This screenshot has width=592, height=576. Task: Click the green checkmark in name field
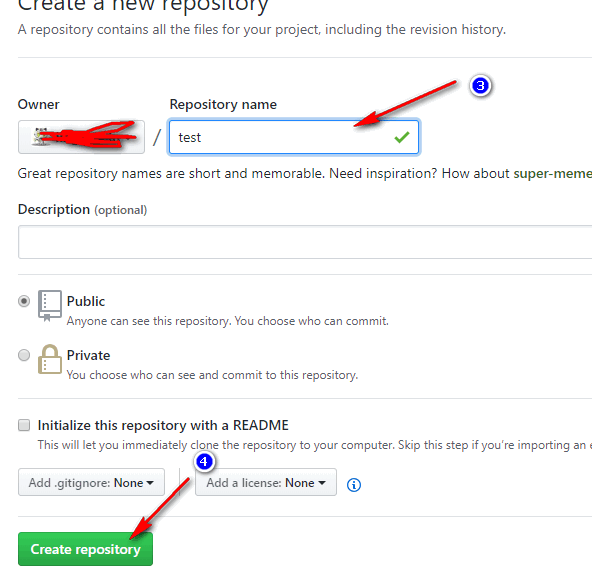pos(402,137)
